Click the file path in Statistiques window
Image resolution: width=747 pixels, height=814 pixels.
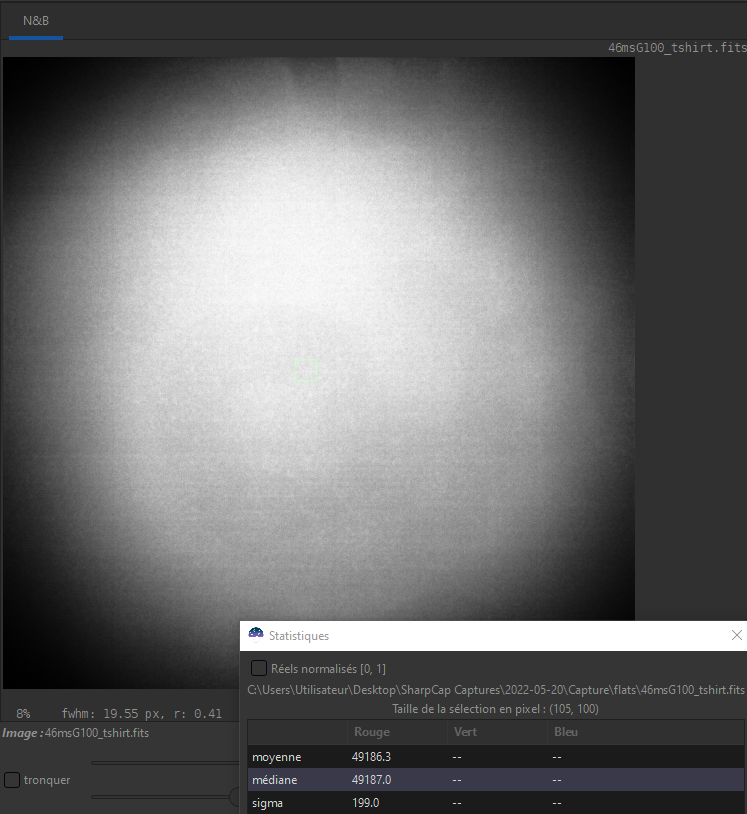click(496, 690)
